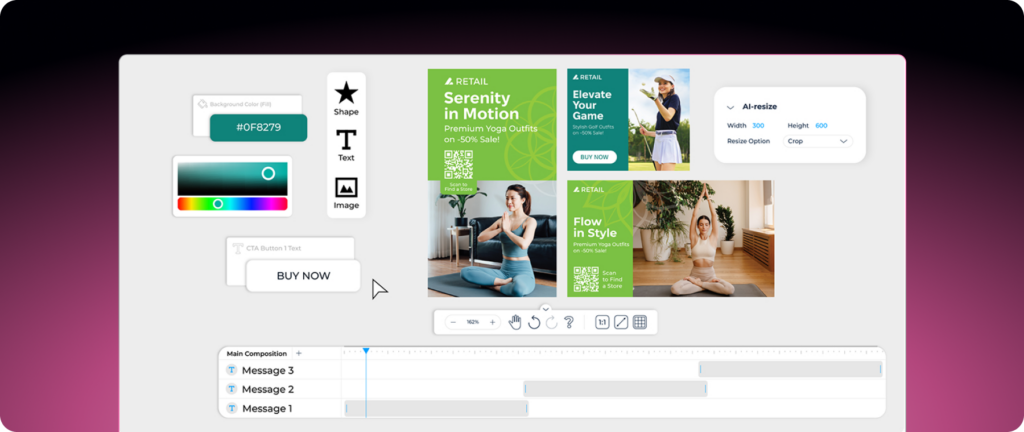Select the Text tool

click(x=346, y=140)
